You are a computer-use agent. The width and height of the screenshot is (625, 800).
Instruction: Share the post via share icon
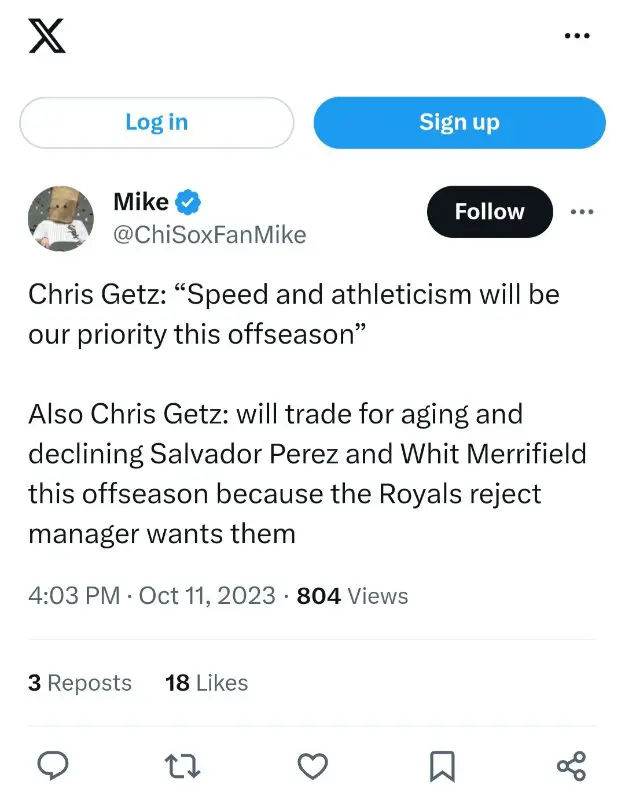(571, 766)
